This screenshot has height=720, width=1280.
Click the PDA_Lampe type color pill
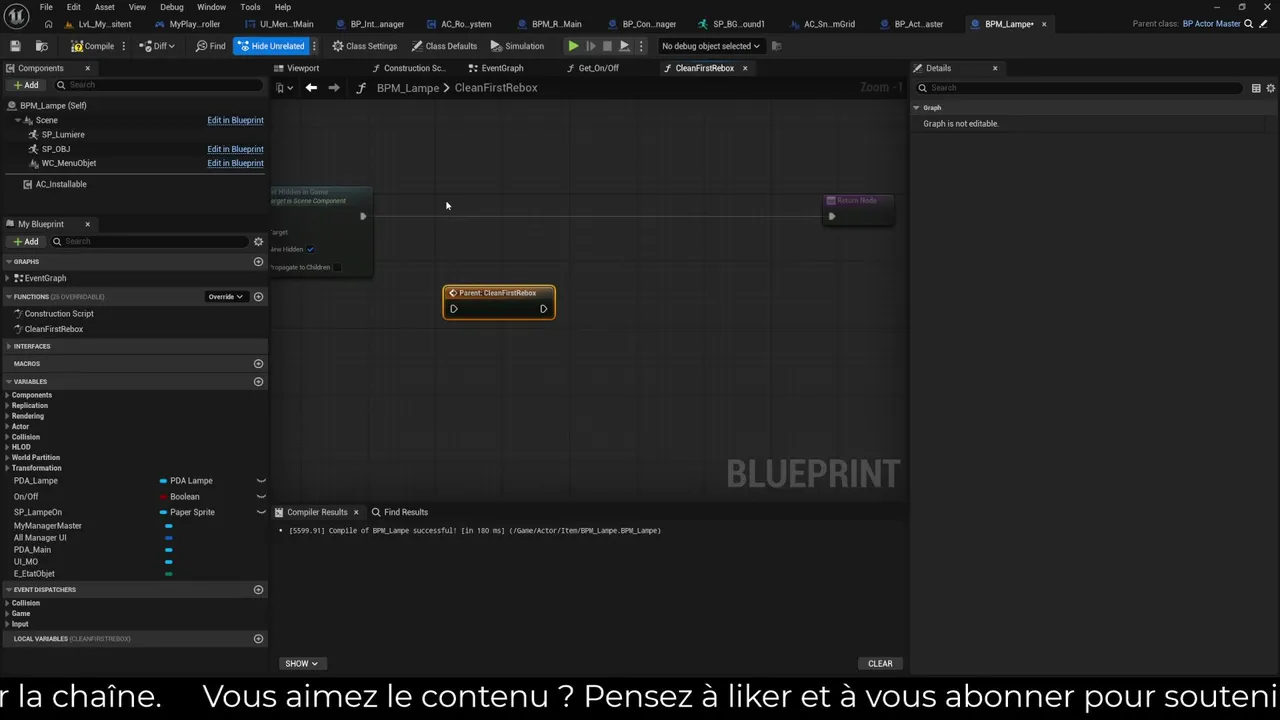163,481
